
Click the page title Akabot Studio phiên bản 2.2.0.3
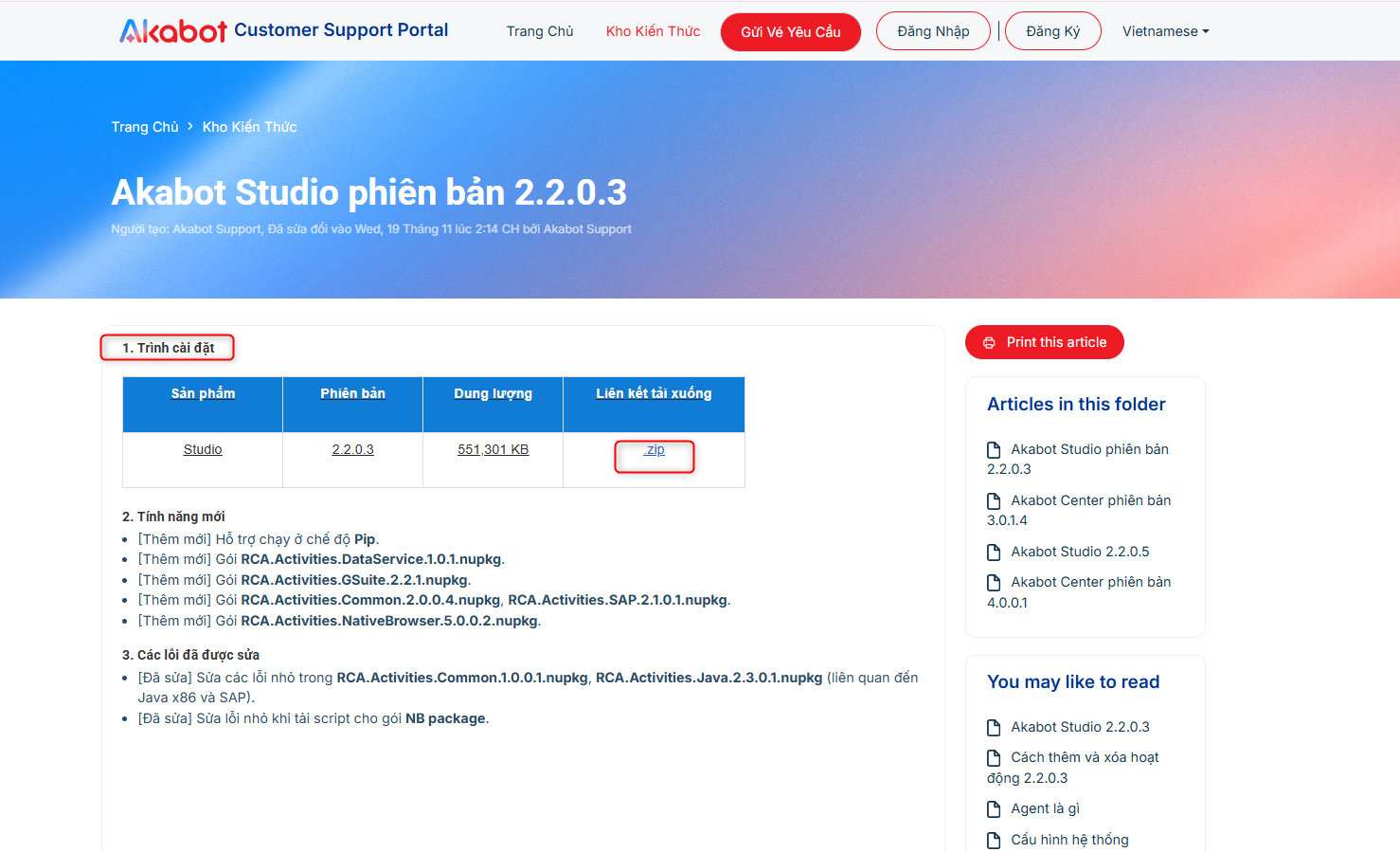tap(369, 192)
